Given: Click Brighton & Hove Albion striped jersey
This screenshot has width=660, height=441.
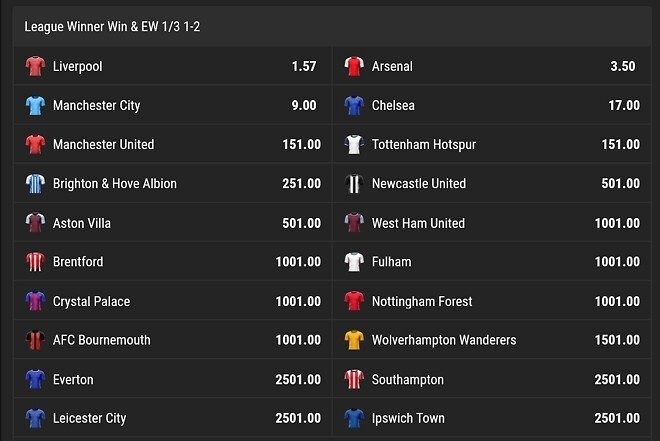Looking at the screenshot, I should click(35, 183).
